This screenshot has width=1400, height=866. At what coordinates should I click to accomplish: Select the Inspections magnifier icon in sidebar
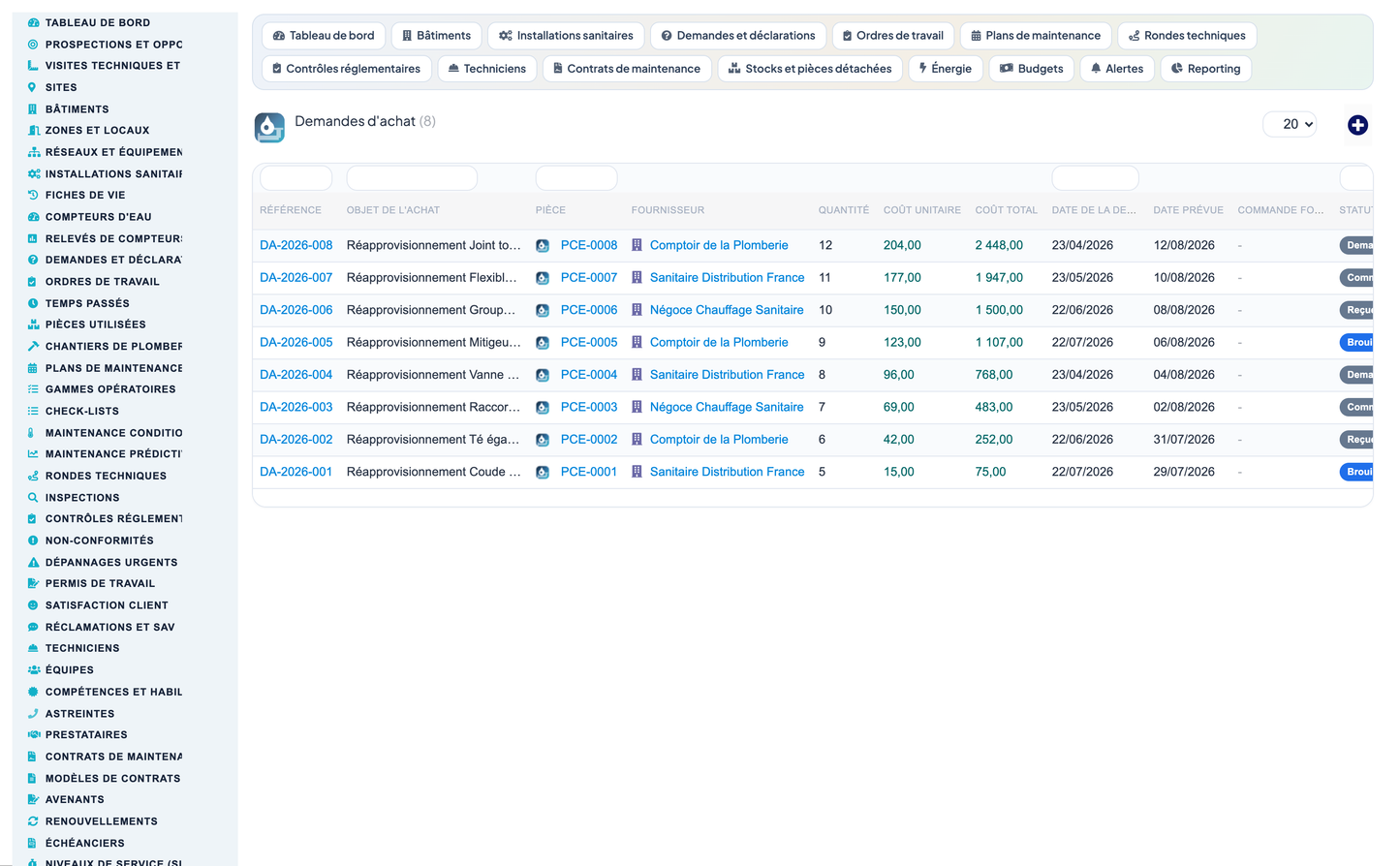click(x=33, y=497)
